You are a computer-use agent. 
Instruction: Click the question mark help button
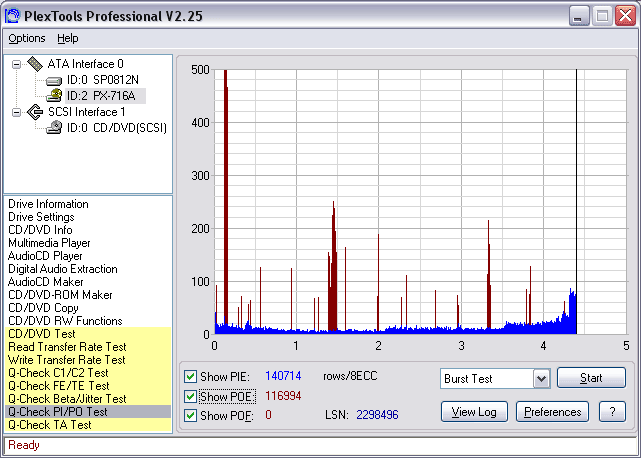[612, 412]
